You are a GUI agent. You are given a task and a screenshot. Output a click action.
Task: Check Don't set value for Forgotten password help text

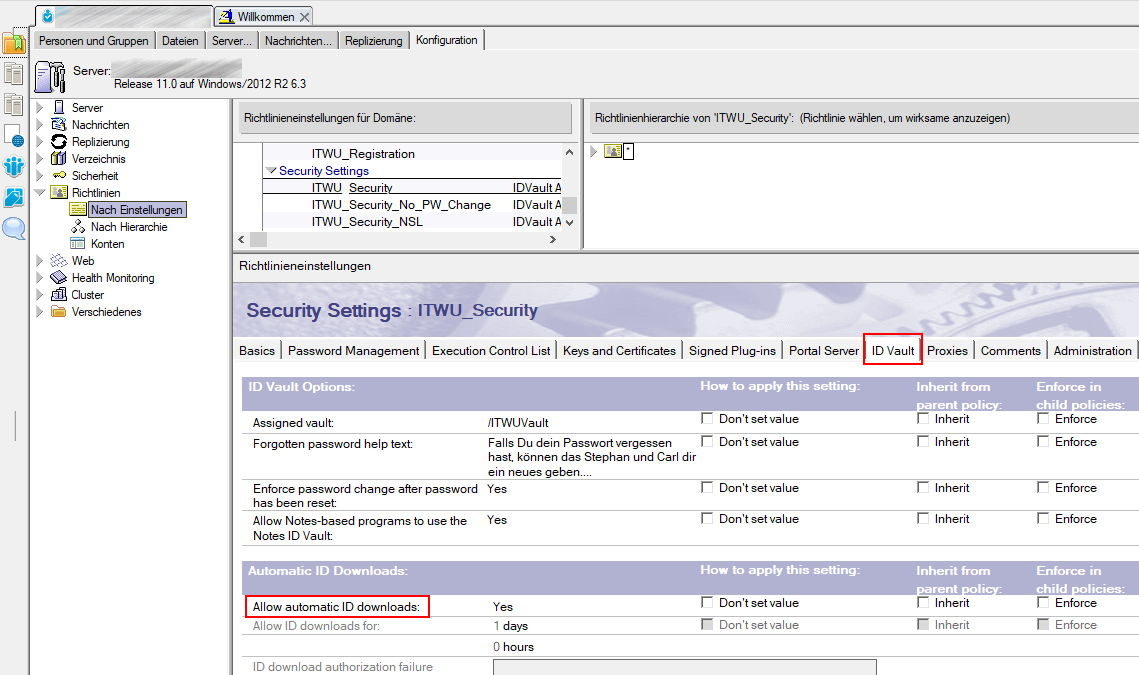[707, 441]
